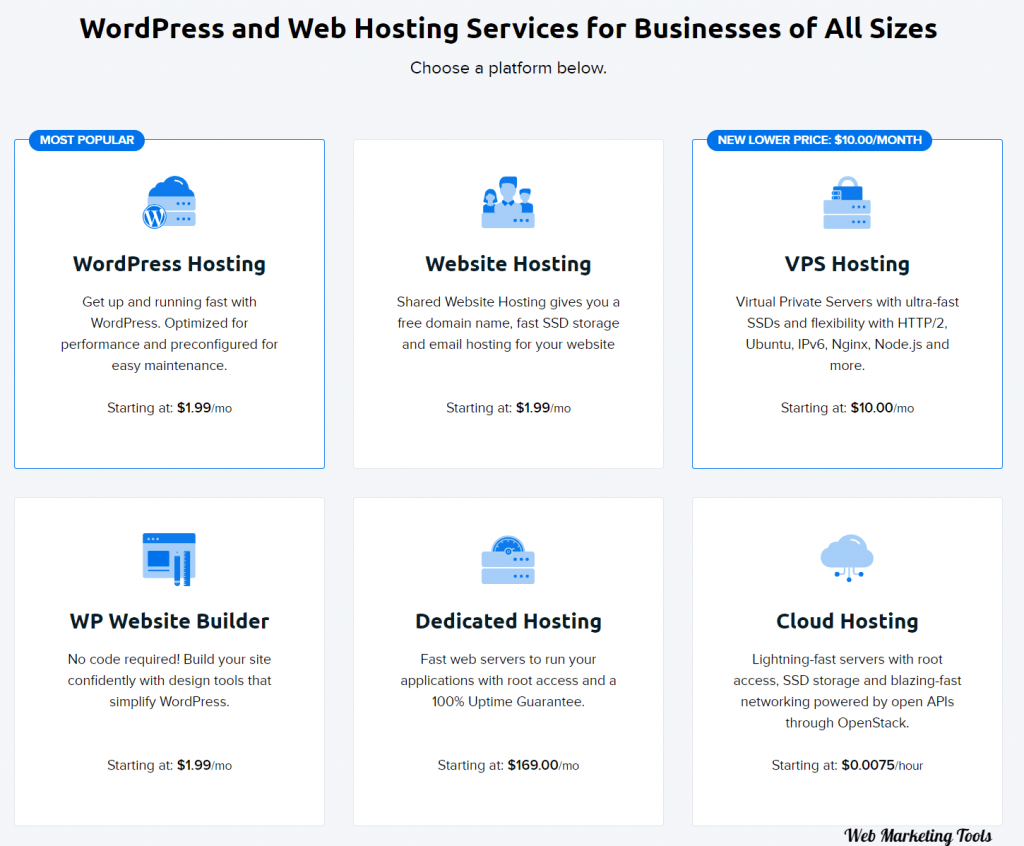Click 'Get up and running fast' description
Image resolution: width=1024 pixels, height=846 pixels.
(x=169, y=333)
